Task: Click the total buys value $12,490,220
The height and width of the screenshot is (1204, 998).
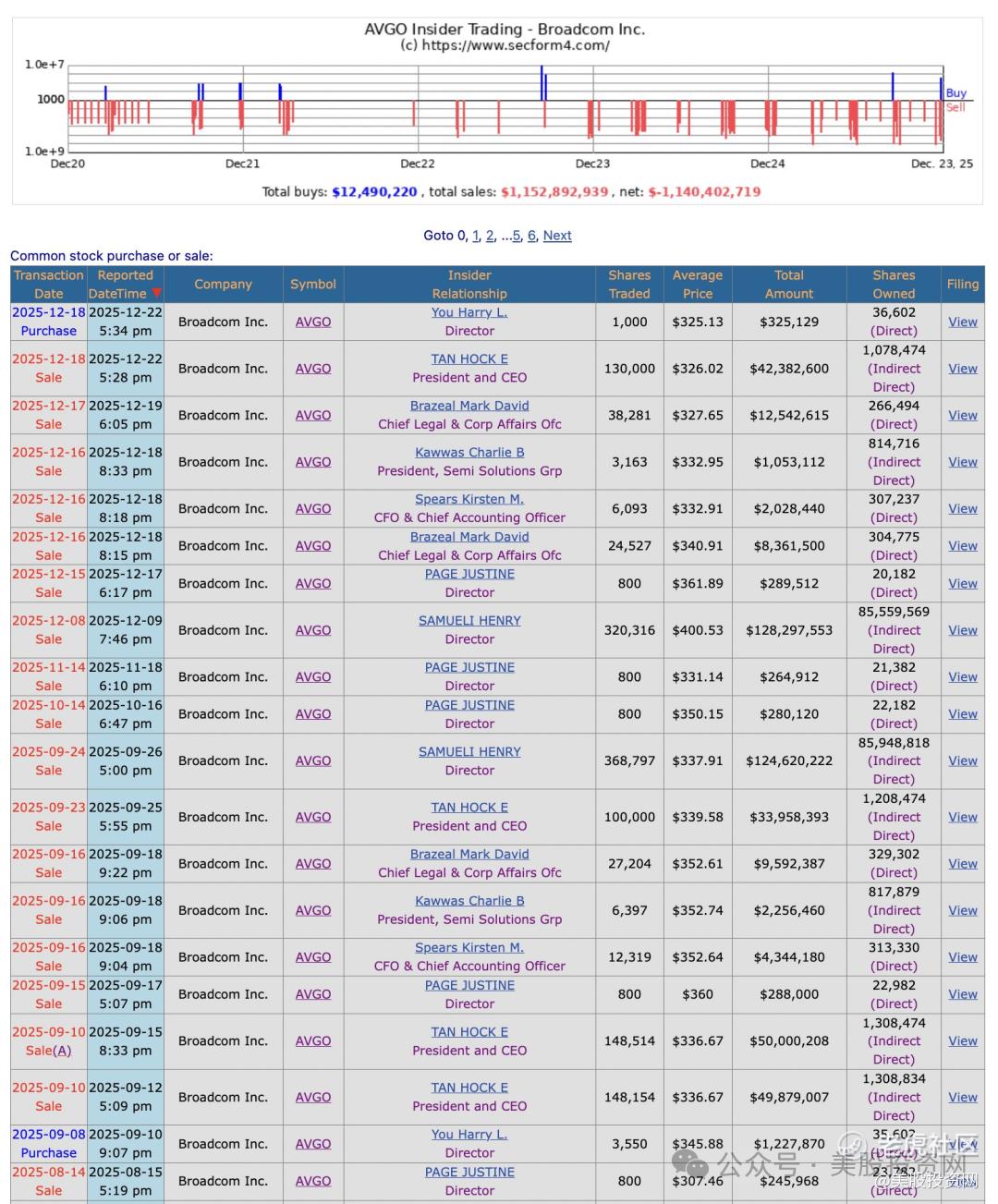Action: 374,192
